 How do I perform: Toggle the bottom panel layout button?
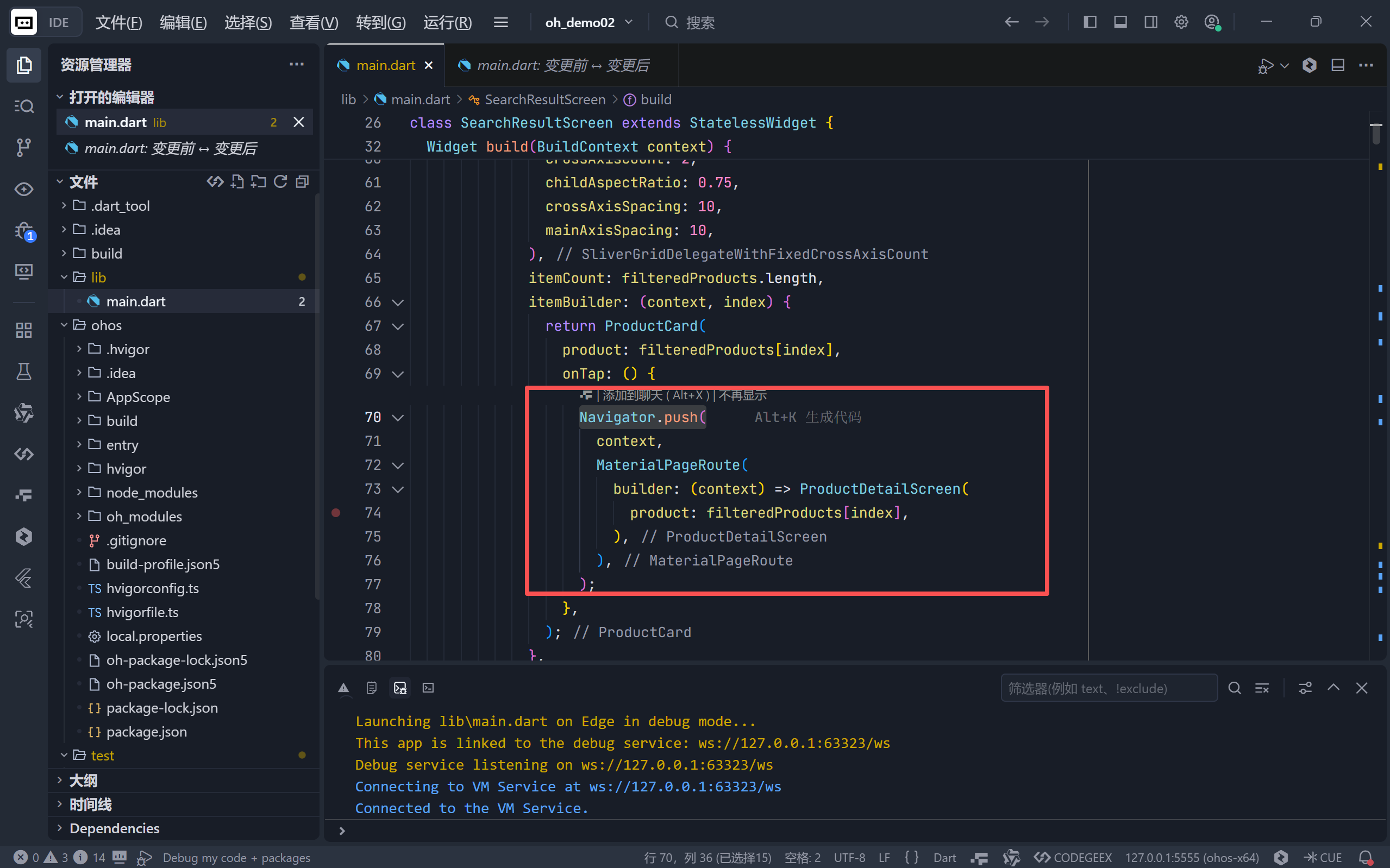1120,22
